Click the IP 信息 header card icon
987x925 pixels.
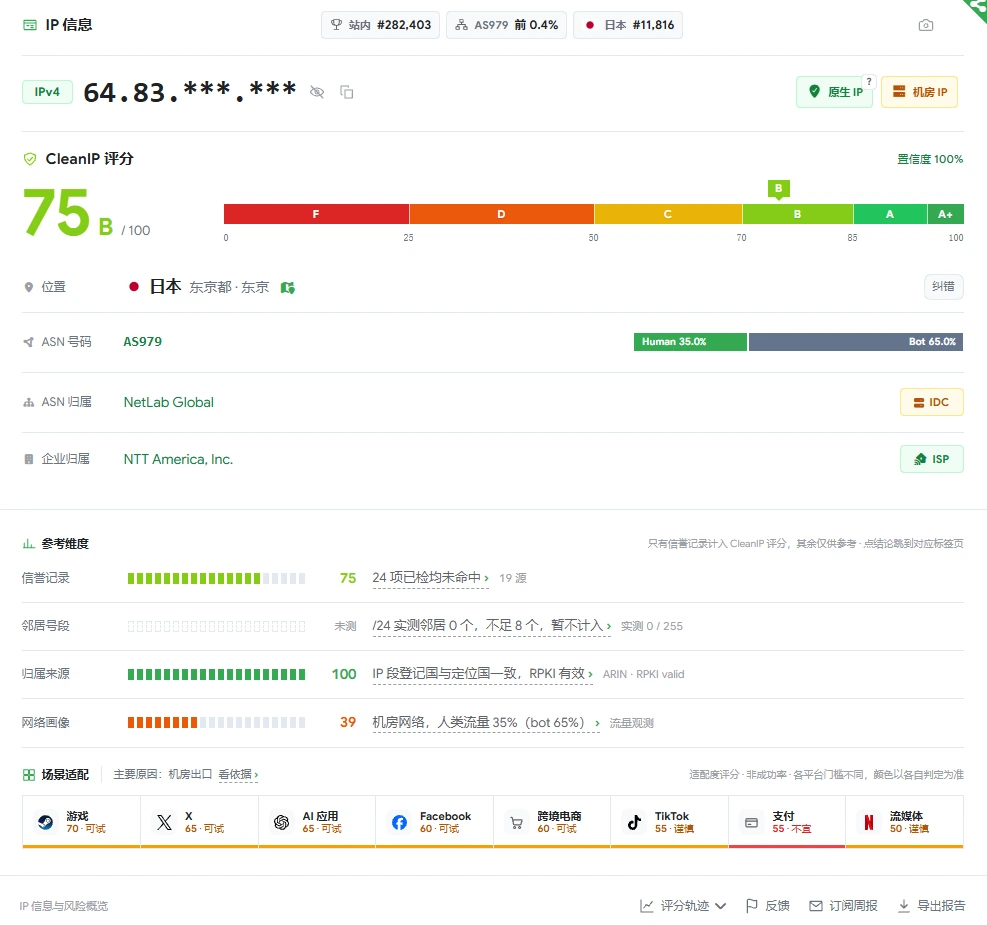click(30, 25)
